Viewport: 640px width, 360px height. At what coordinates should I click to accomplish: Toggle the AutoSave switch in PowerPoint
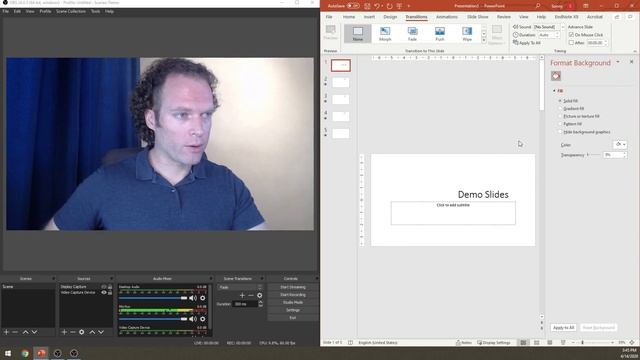click(x=353, y=6)
